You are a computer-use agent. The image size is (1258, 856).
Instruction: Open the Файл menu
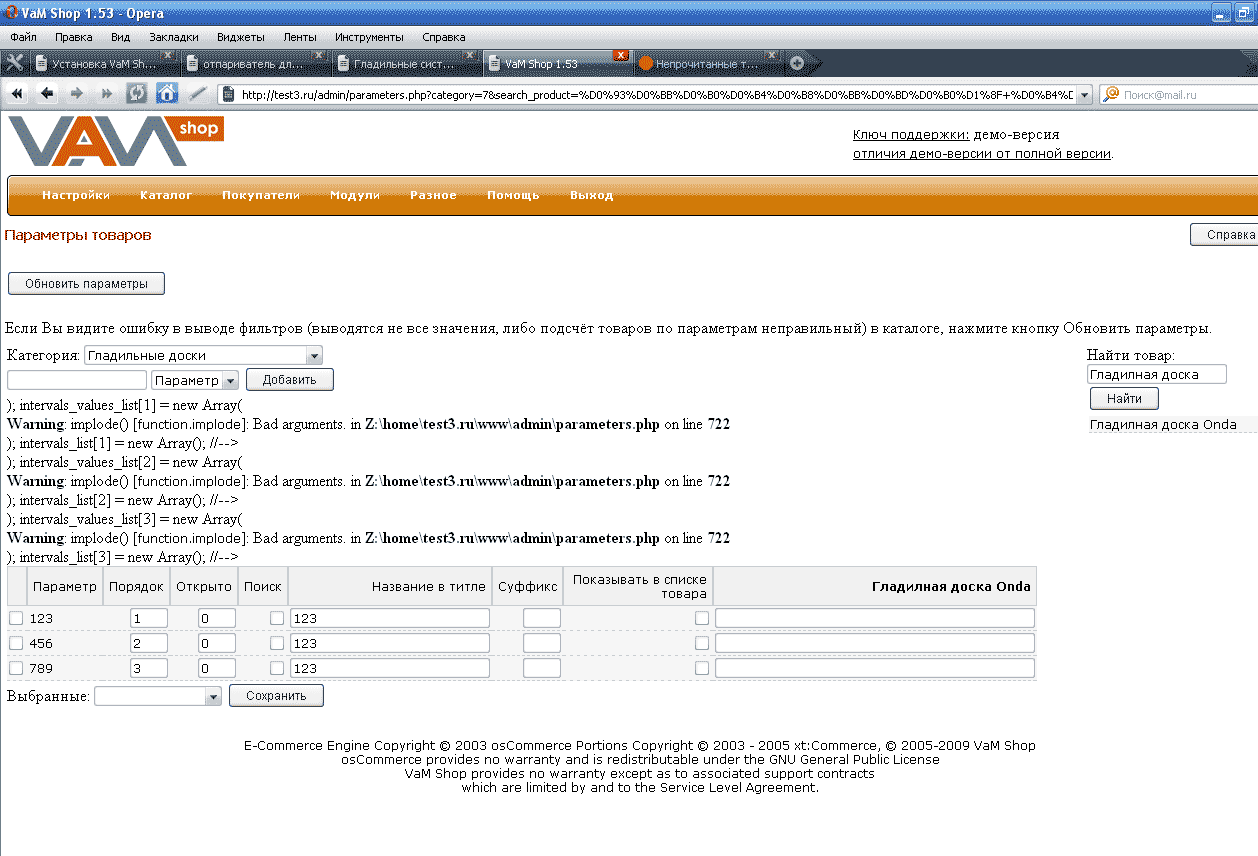tap(23, 37)
